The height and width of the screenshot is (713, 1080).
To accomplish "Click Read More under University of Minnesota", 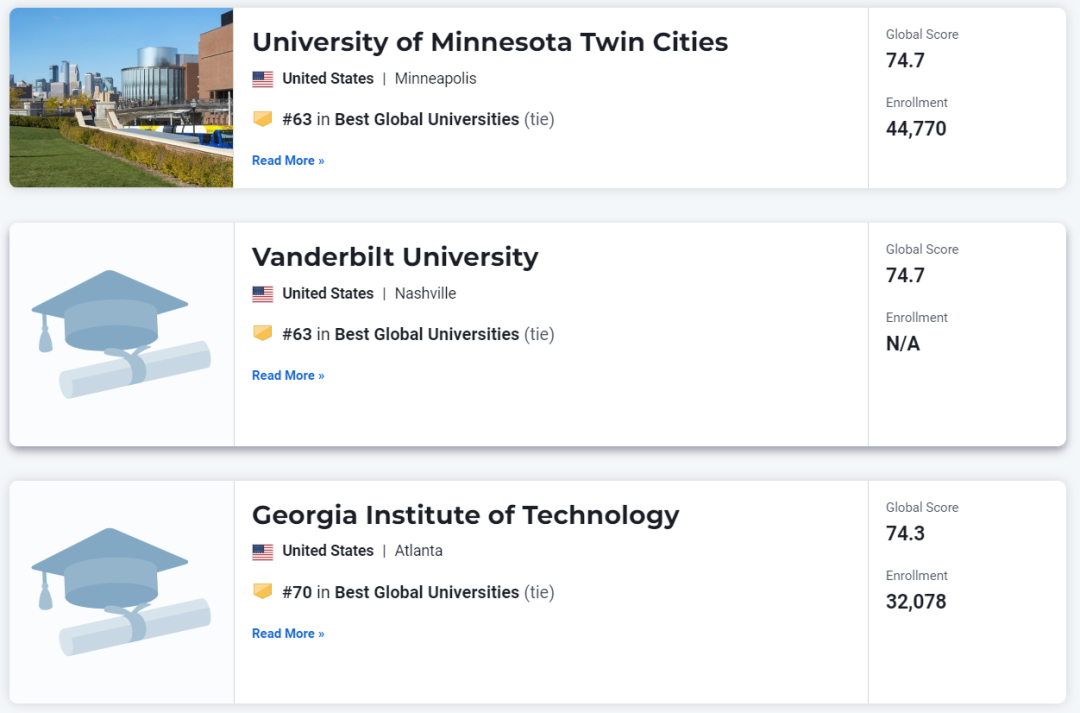I will pyautogui.click(x=288, y=161).
